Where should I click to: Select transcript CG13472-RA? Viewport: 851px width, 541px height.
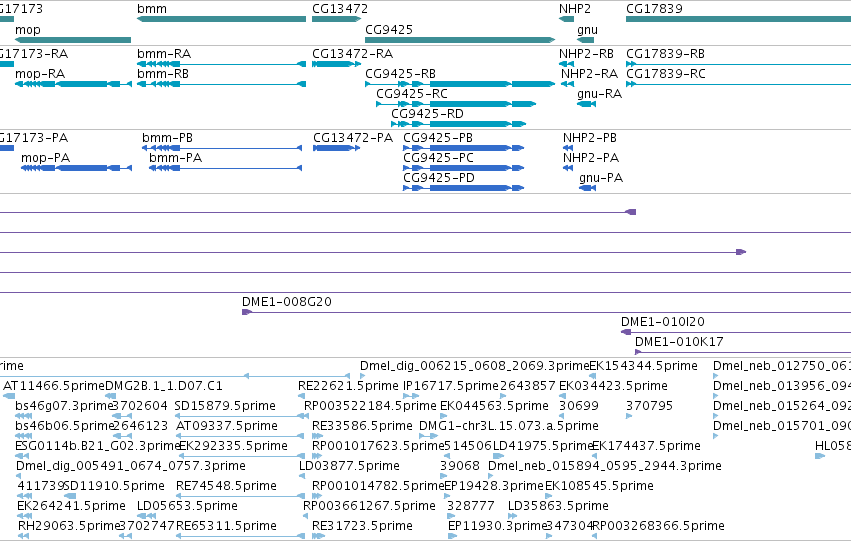point(336,64)
